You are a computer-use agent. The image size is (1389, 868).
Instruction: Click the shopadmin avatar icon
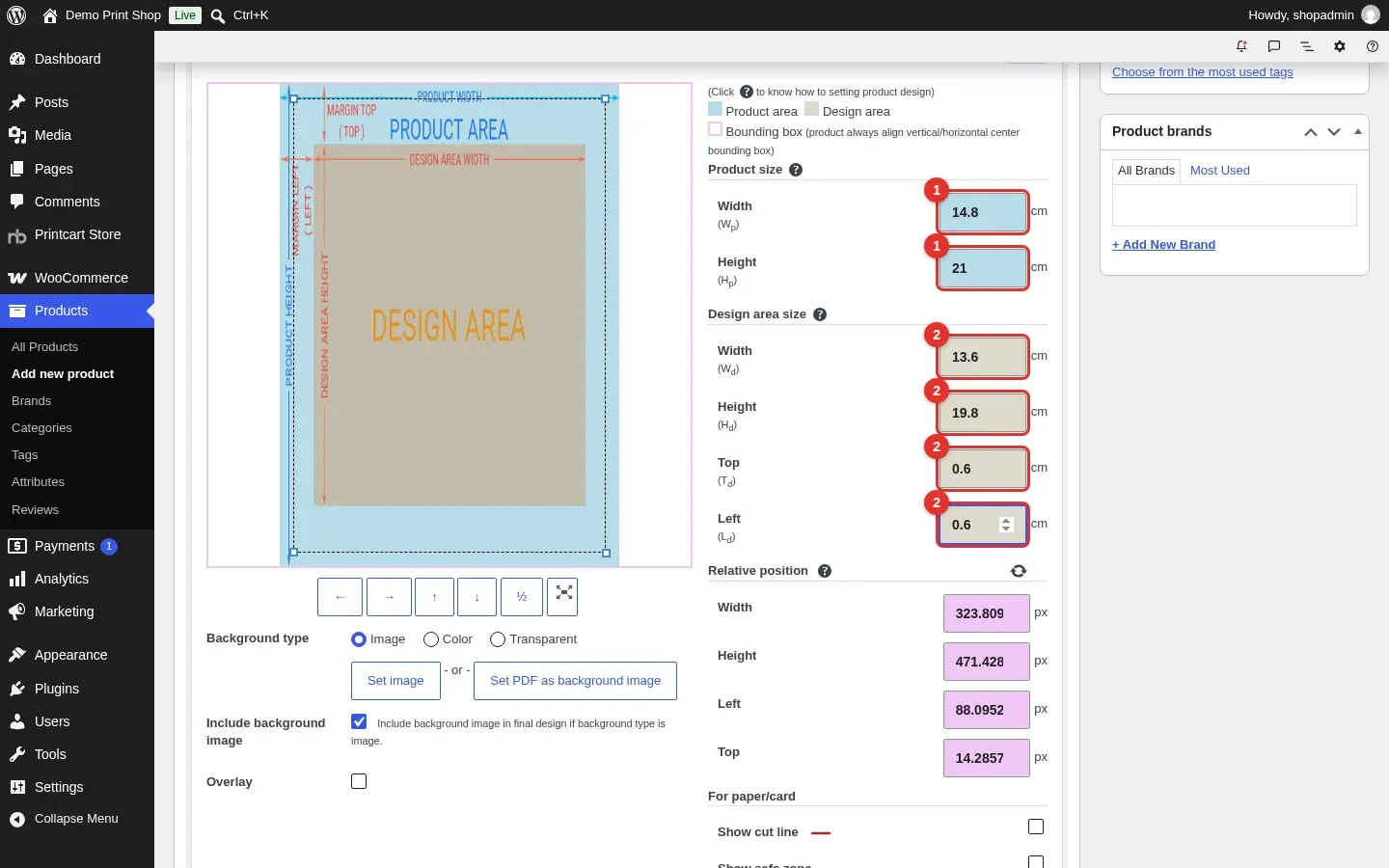[x=1370, y=15]
